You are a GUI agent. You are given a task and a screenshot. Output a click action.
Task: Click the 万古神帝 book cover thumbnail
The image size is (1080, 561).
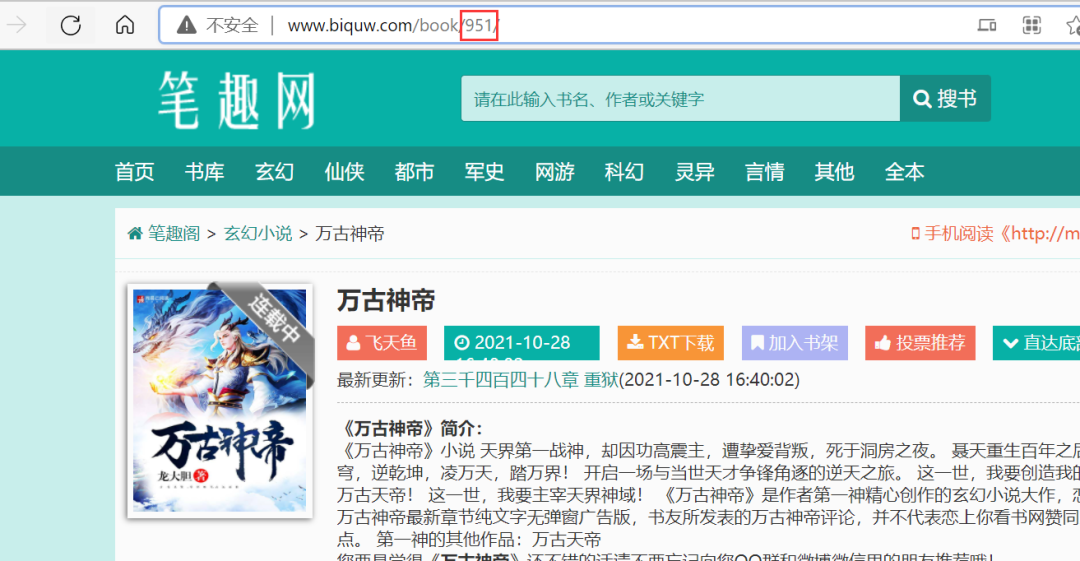pyautogui.click(x=220, y=400)
